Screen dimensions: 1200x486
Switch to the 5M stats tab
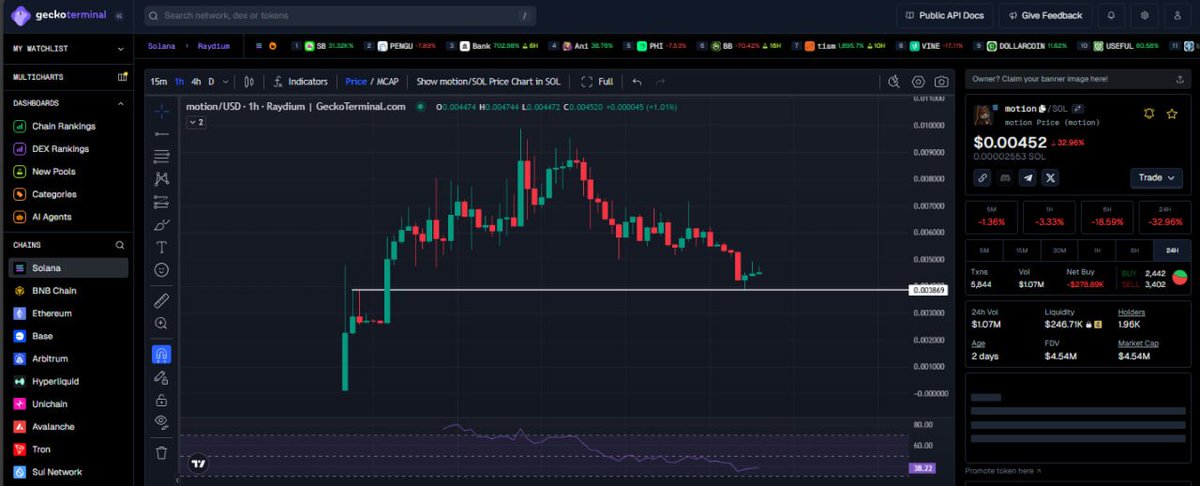[x=984, y=249]
